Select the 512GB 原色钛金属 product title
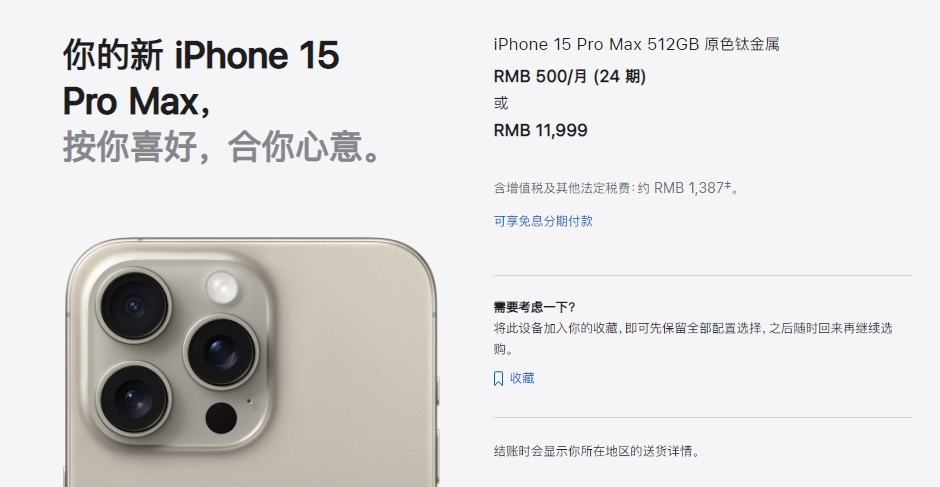Screen dimensions: 940x487 [x=636, y=44]
